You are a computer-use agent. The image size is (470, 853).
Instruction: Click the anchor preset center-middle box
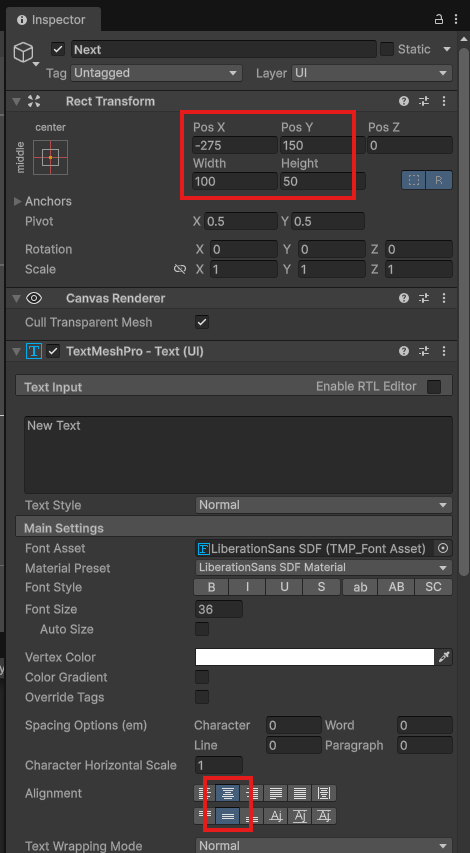pyautogui.click(x=50, y=157)
